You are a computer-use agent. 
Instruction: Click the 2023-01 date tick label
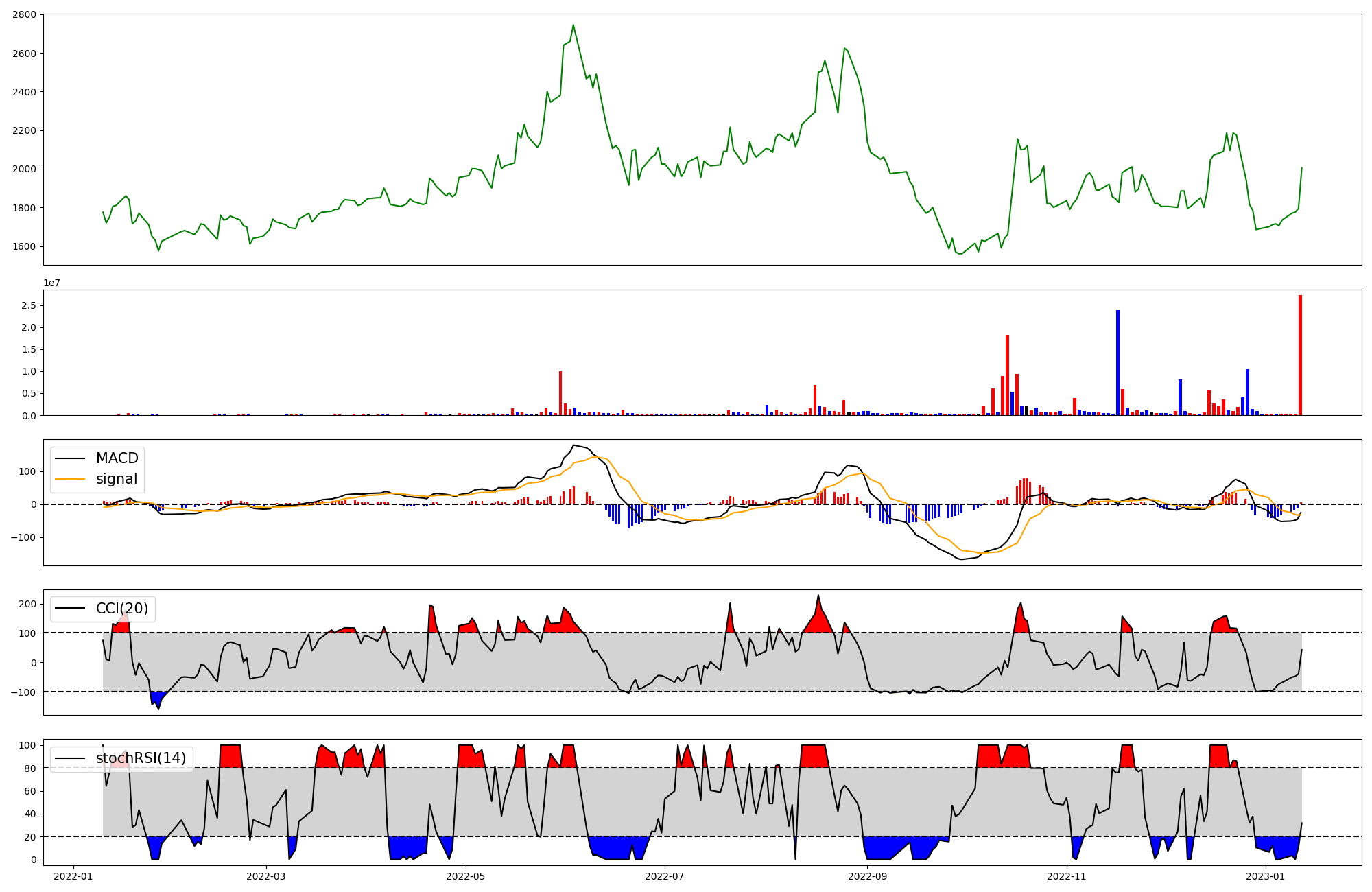click(1266, 876)
